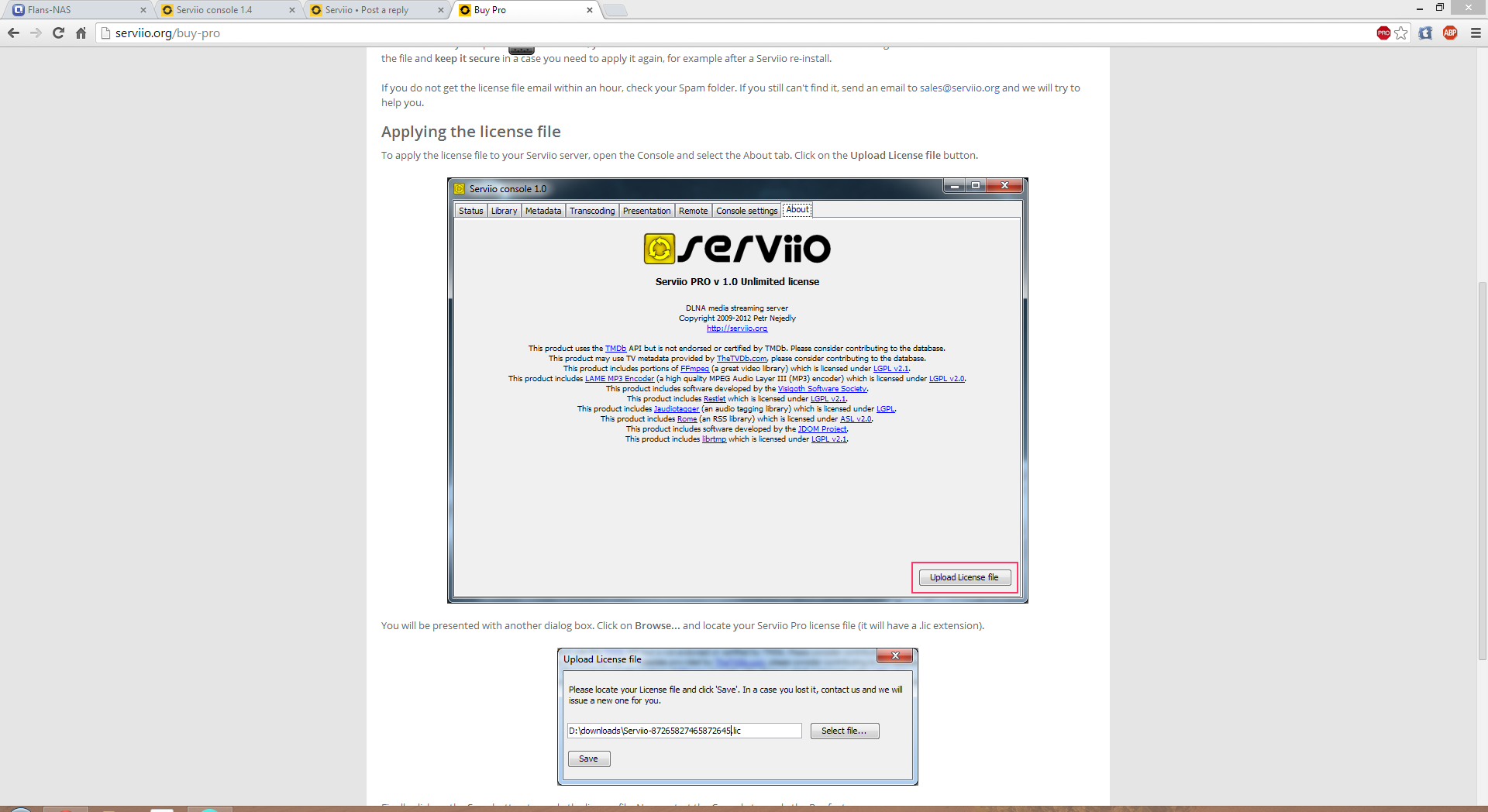Viewport: 1488px width, 812px height.
Task: Switch to the Serviio console 1.4 tab
Action: click(222, 10)
